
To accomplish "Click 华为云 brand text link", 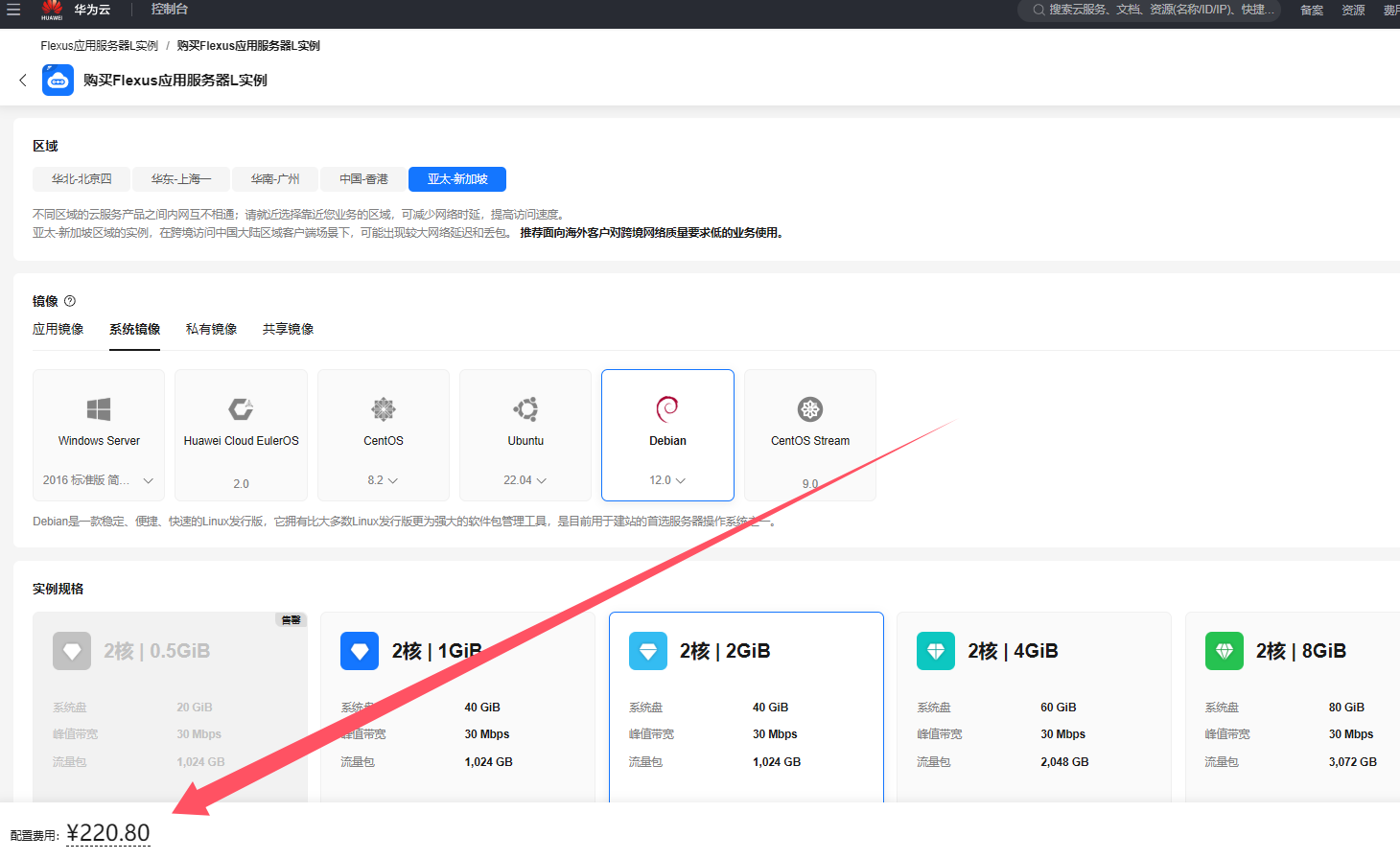I will point(92,10).
